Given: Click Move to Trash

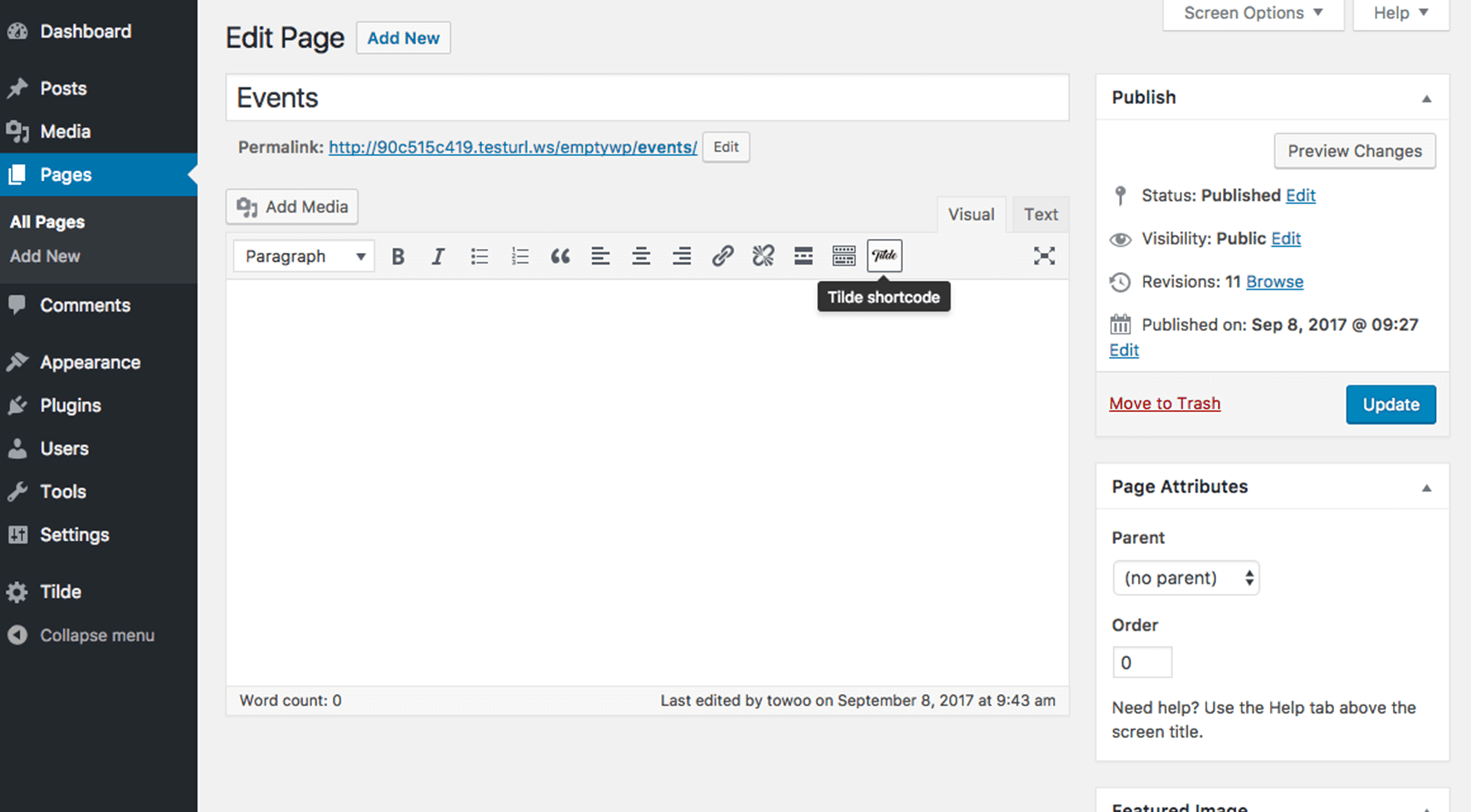Looking at the screenshot, I should pos(1165,403).
